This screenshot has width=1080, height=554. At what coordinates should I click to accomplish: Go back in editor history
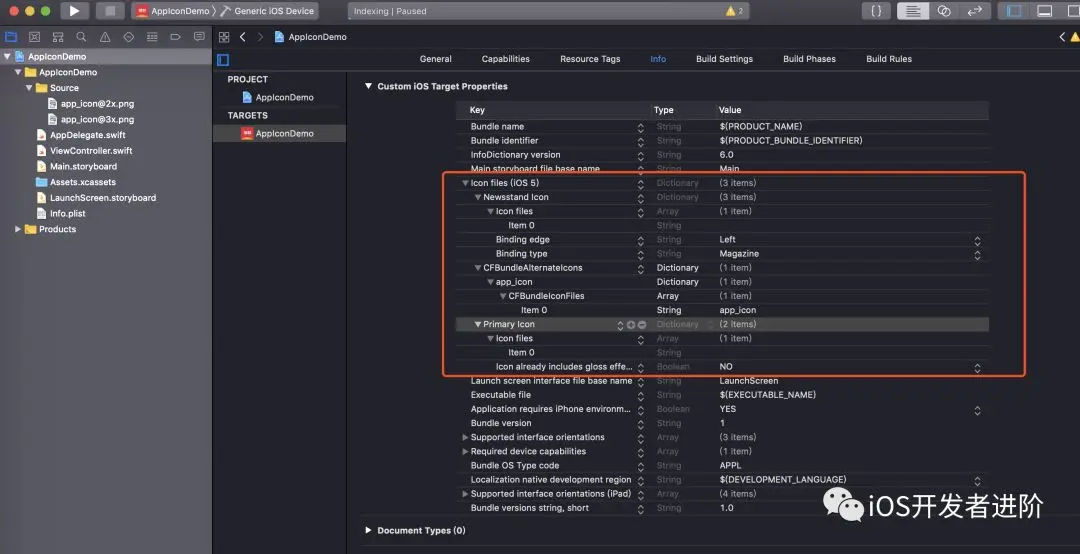[242, 37]
